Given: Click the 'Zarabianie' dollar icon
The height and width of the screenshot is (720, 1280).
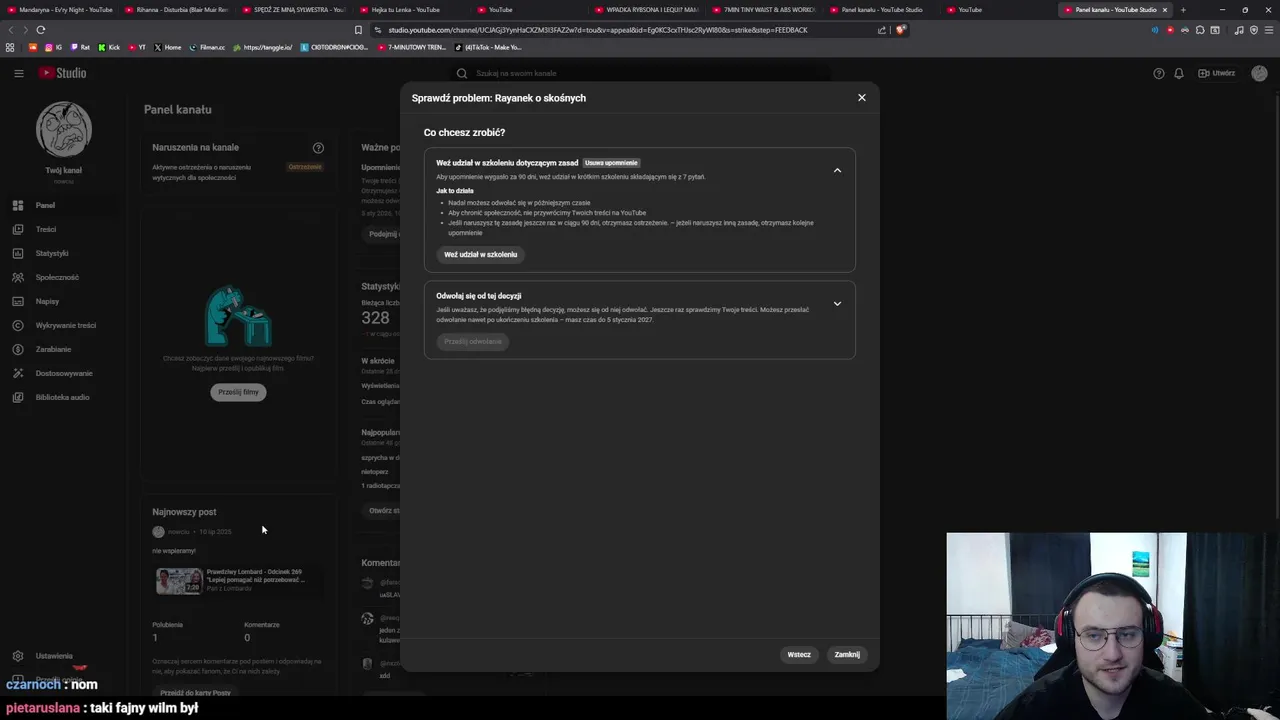Looking at the screenshot, I should [17, 349].
